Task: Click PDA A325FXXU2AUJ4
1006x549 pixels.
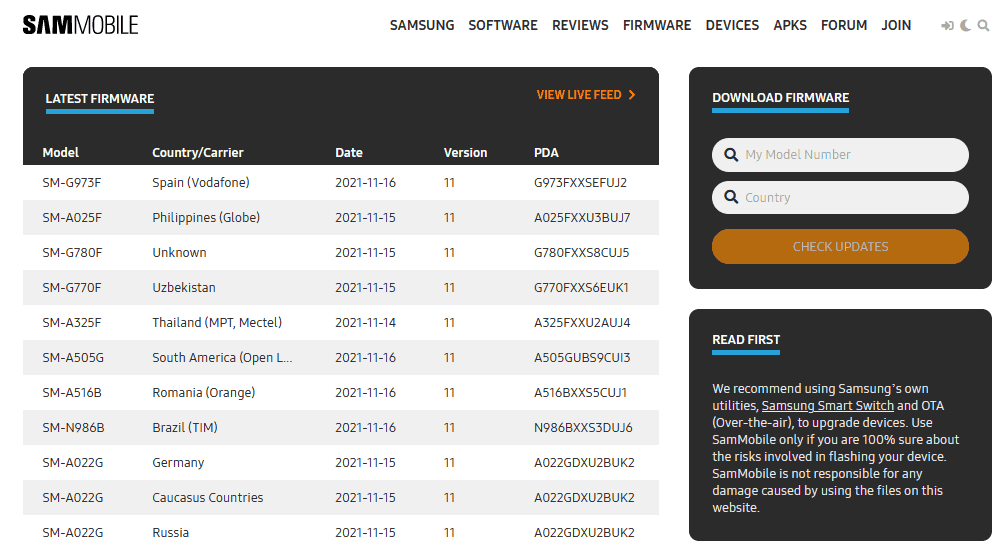Action: click(582, 322)
